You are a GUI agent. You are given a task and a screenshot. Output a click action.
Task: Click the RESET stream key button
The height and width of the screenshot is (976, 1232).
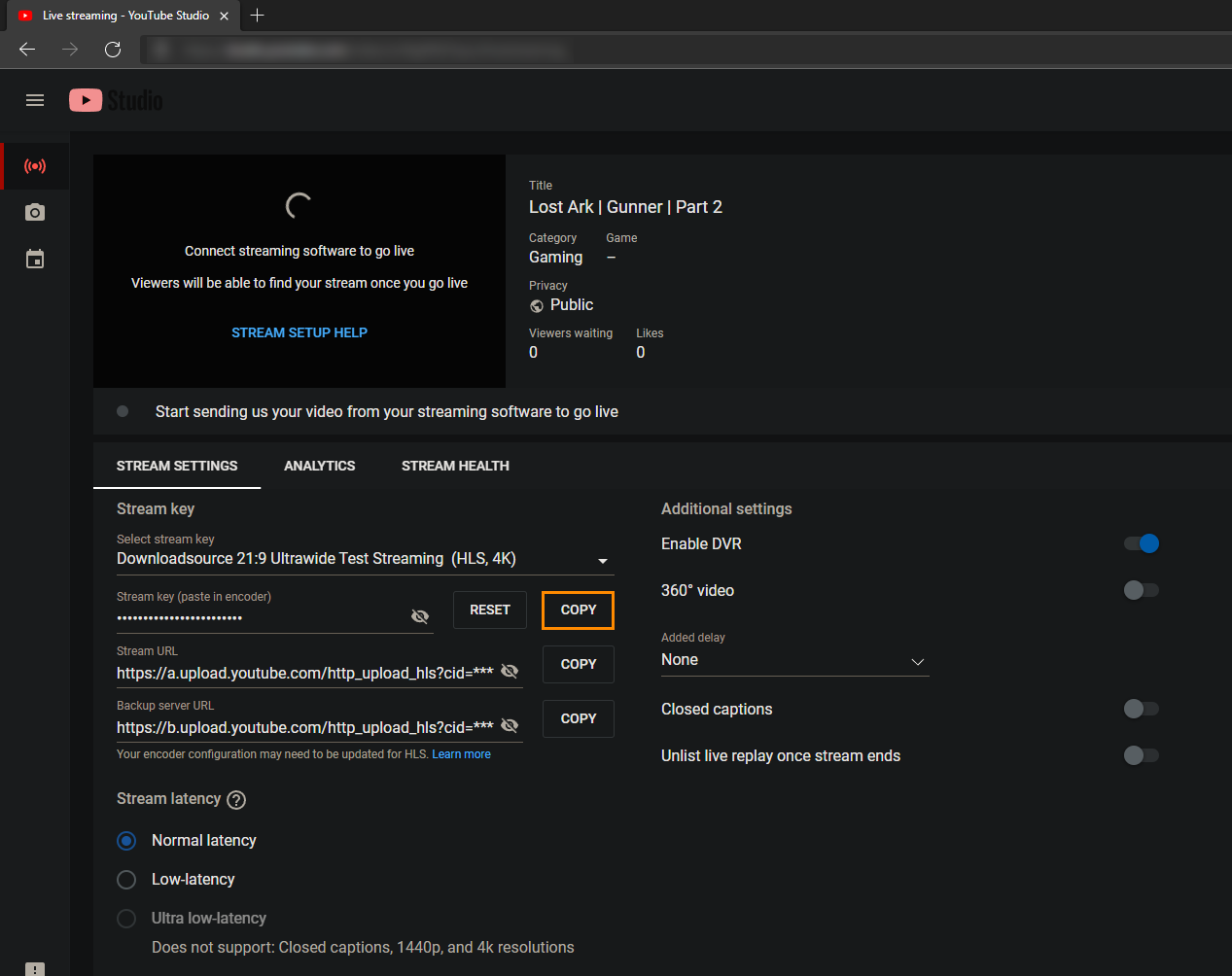(490, 610)
